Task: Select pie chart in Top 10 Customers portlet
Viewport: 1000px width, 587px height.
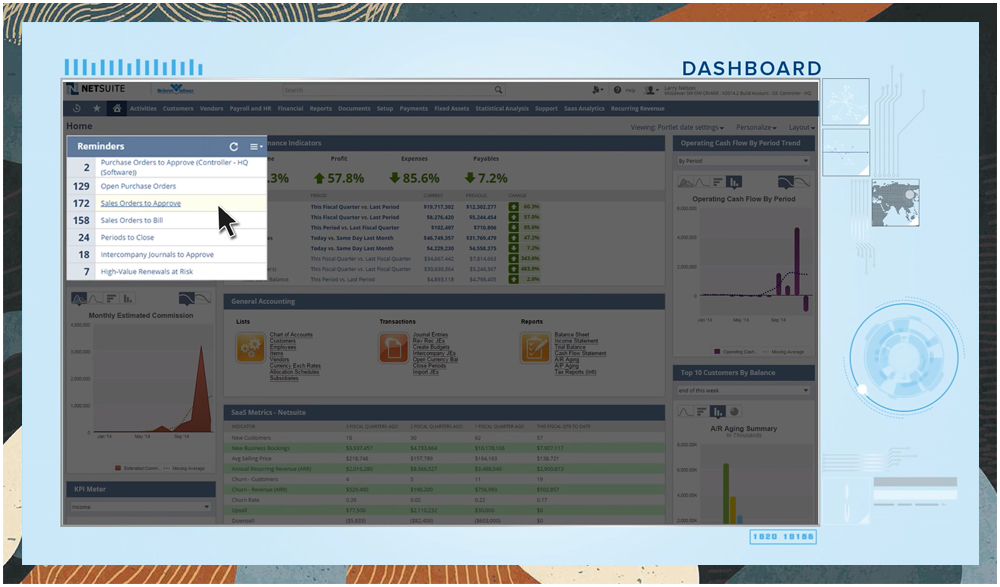Action: pos(735,412)
